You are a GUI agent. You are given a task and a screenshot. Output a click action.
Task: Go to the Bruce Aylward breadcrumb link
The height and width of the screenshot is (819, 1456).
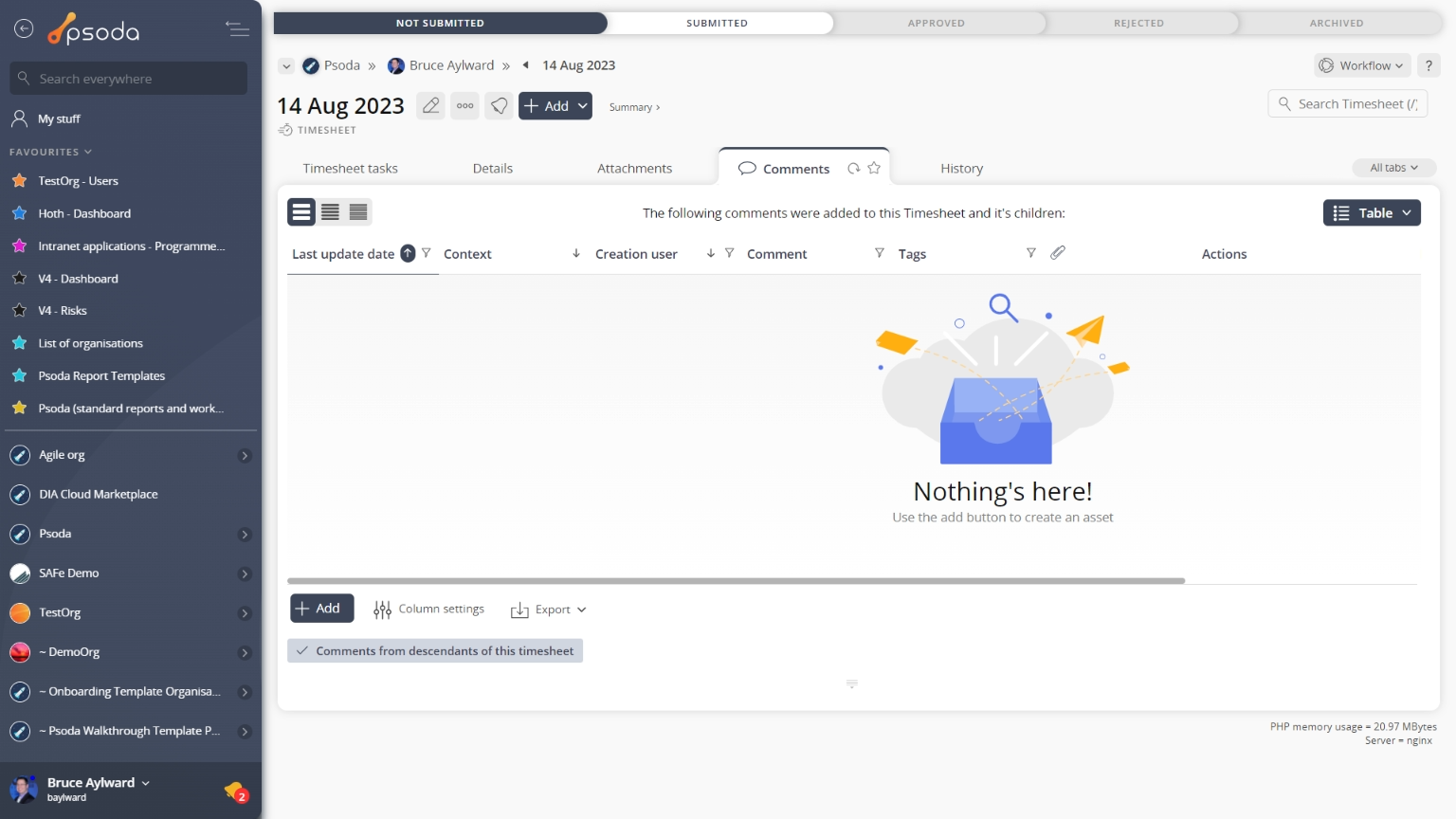point(442,65)
